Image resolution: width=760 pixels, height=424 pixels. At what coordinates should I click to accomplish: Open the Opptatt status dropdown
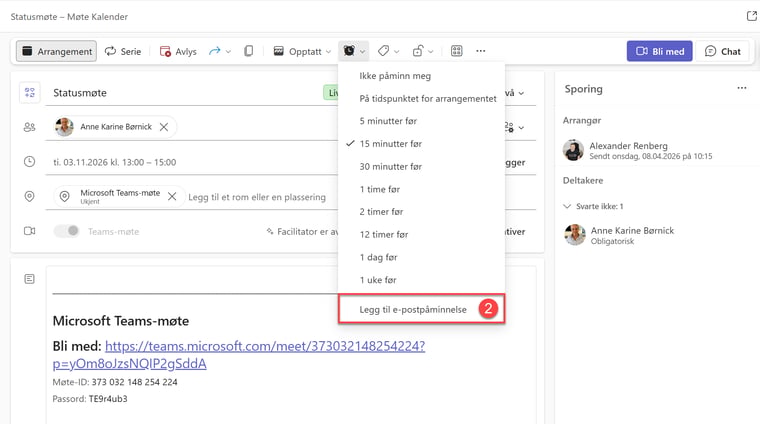click(302, 51)
